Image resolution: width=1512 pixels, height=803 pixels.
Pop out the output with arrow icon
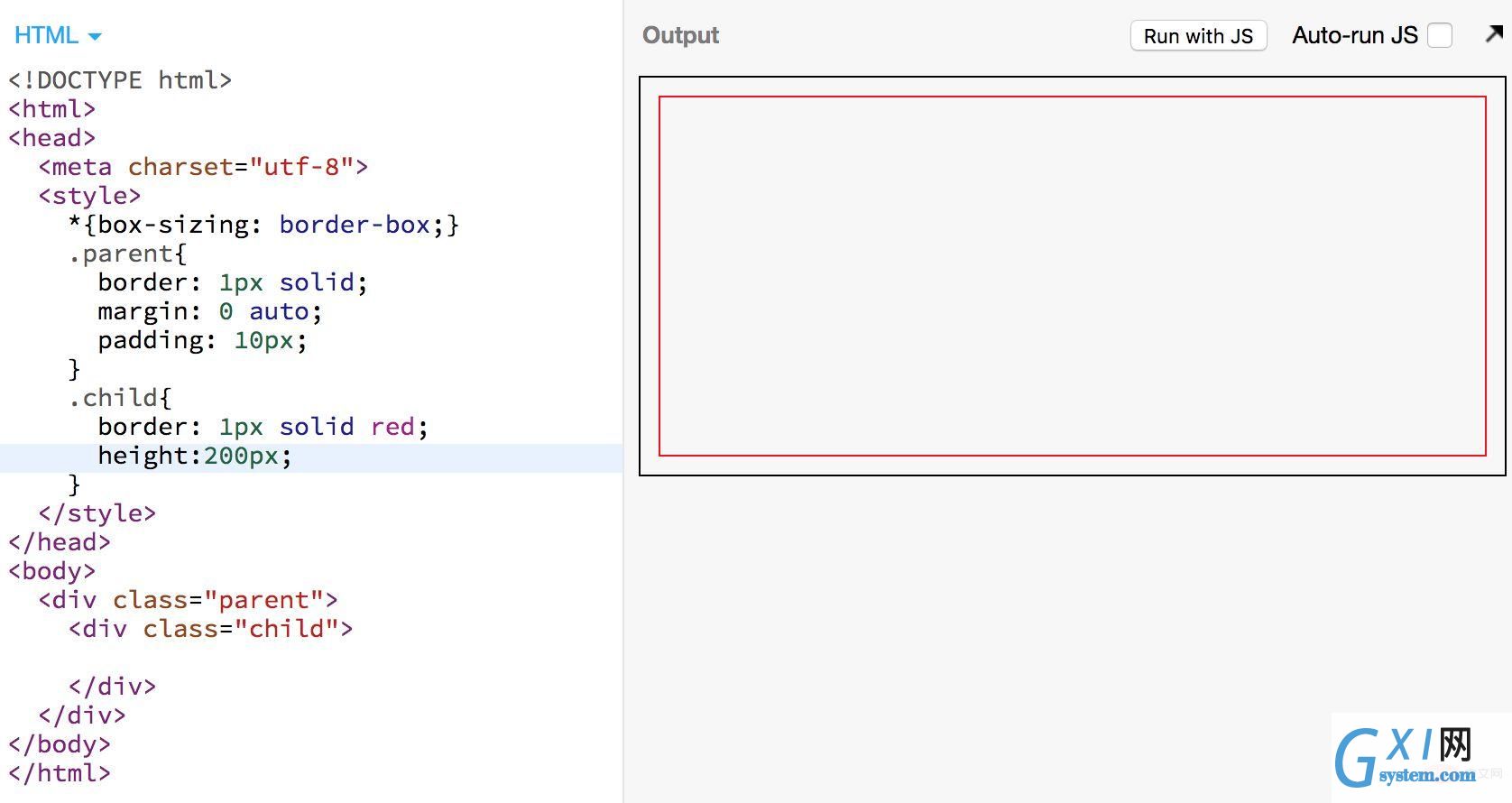click(x=1494, y=34)
